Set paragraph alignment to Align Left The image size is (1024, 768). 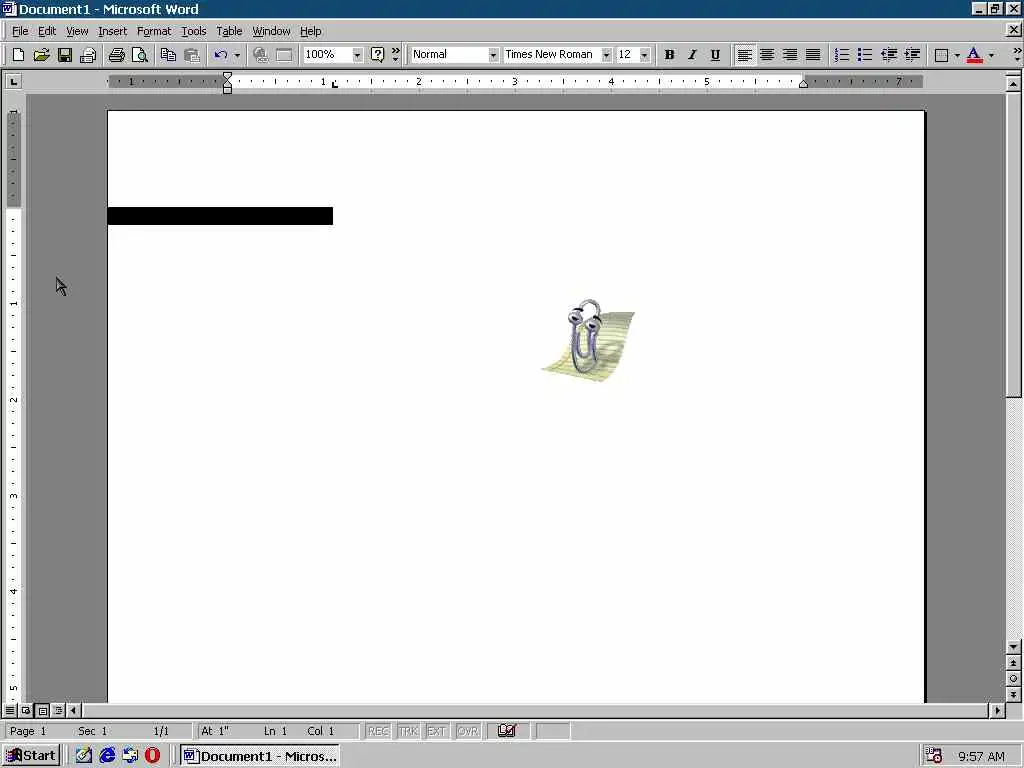click(744, 55)
